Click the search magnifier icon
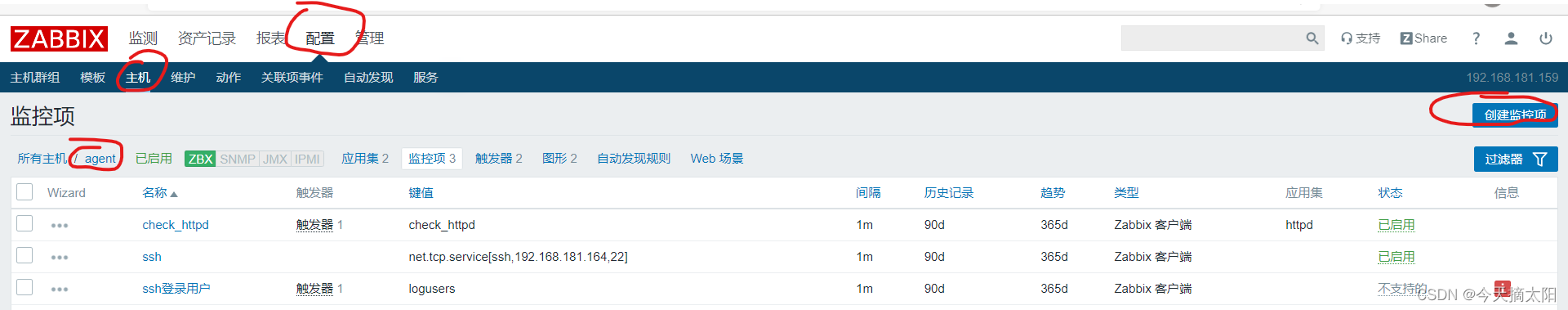The image size is (1568, 310). tap(1312, 38)
